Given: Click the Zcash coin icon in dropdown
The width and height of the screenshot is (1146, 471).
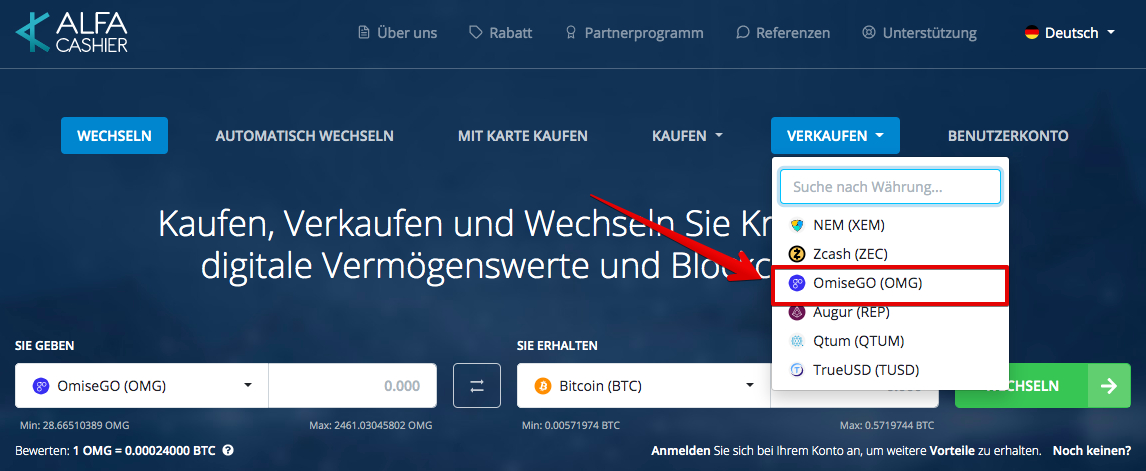Looking at the screenshot, I should point(797,254).
